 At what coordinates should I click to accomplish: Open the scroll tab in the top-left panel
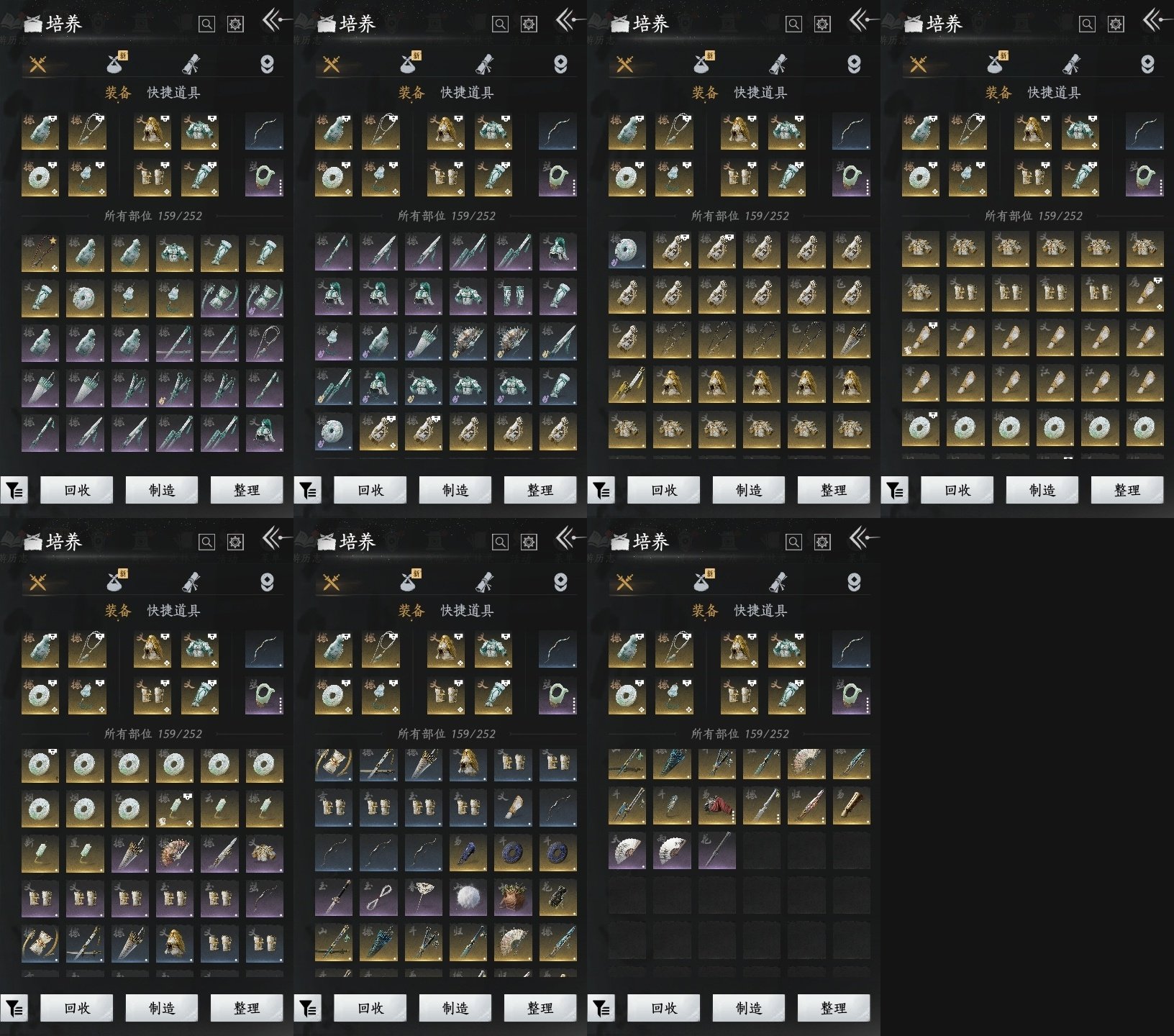point(191,65)
